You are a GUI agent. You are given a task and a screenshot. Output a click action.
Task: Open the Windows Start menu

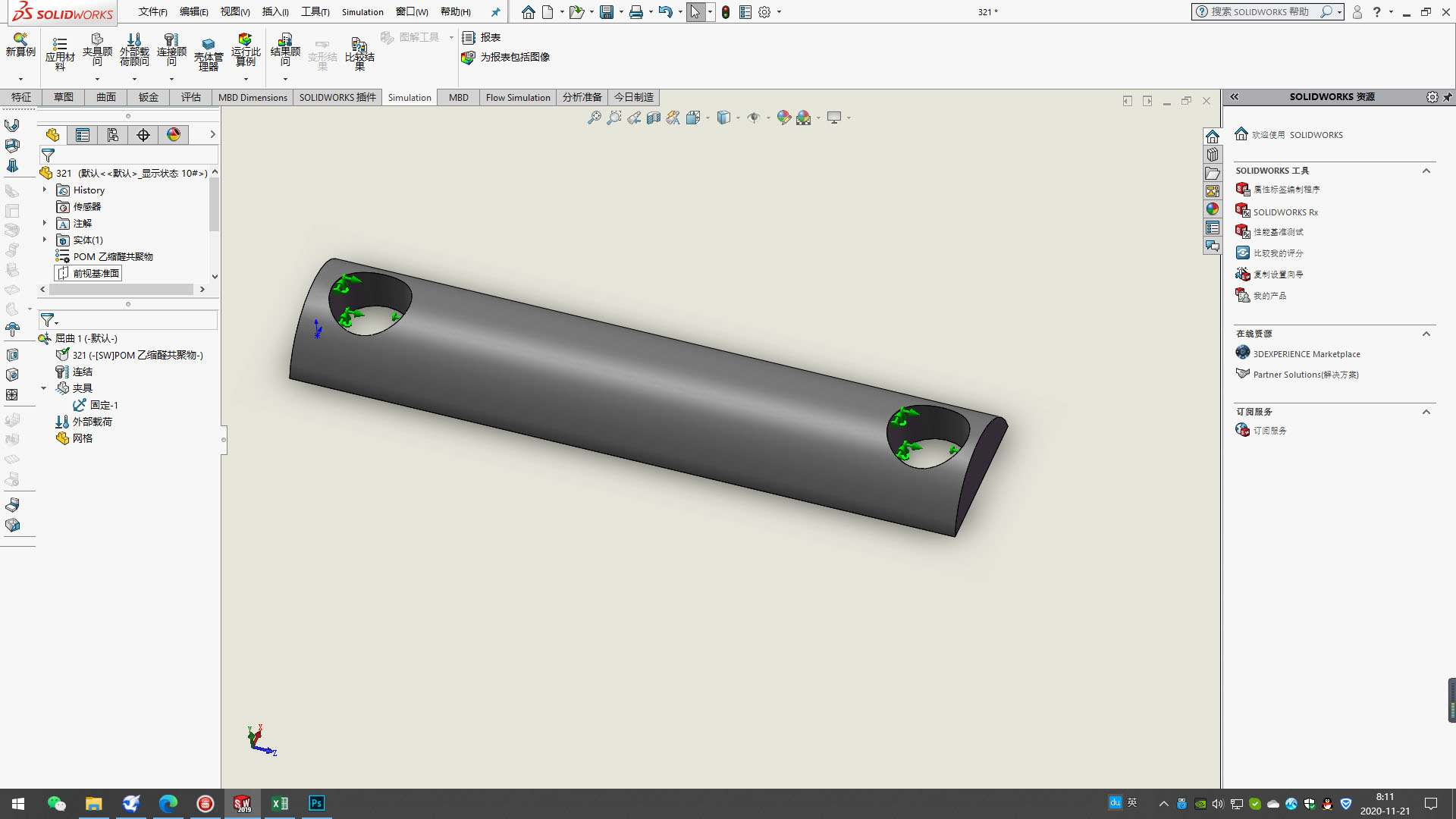(18, 804)
